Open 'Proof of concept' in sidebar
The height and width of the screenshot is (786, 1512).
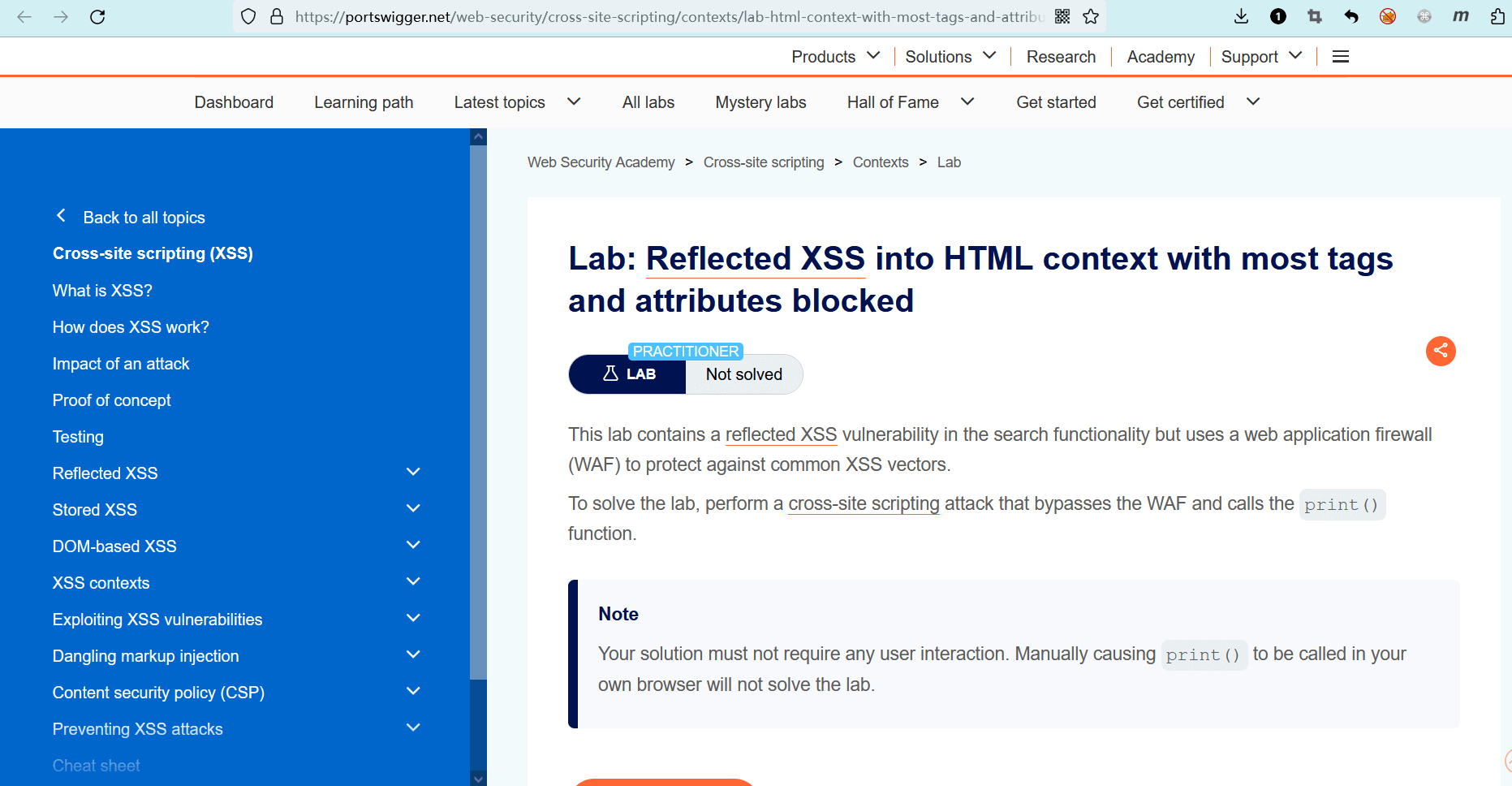[x=112, y=400]
